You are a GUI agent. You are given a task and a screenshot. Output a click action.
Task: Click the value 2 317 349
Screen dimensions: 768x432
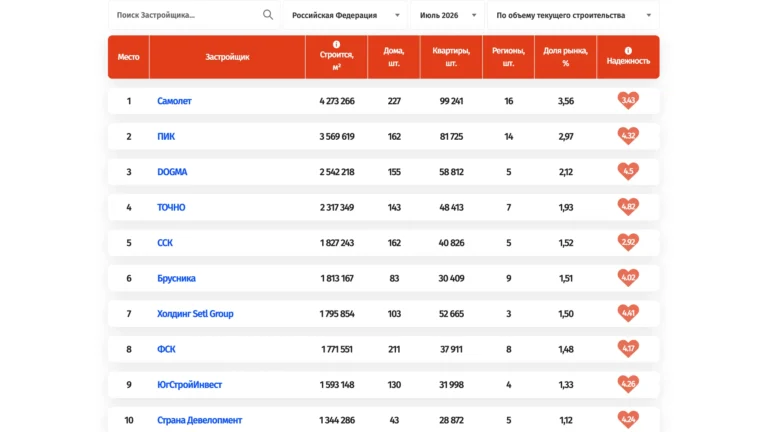point(337,207)
